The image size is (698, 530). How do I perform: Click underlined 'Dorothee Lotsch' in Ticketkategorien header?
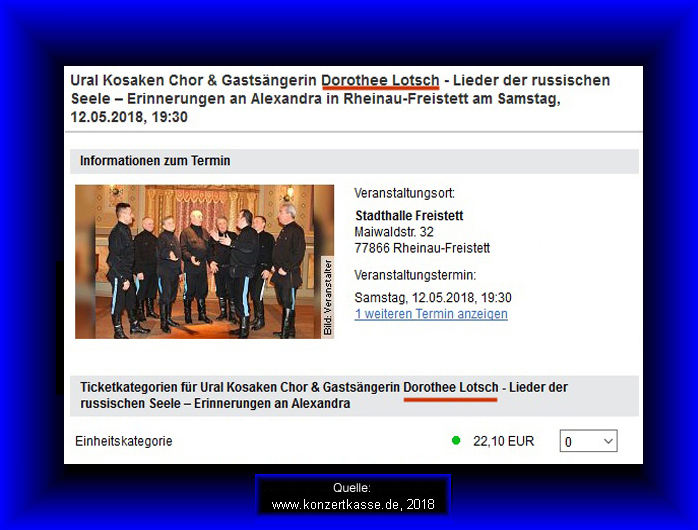coord(450,388)
